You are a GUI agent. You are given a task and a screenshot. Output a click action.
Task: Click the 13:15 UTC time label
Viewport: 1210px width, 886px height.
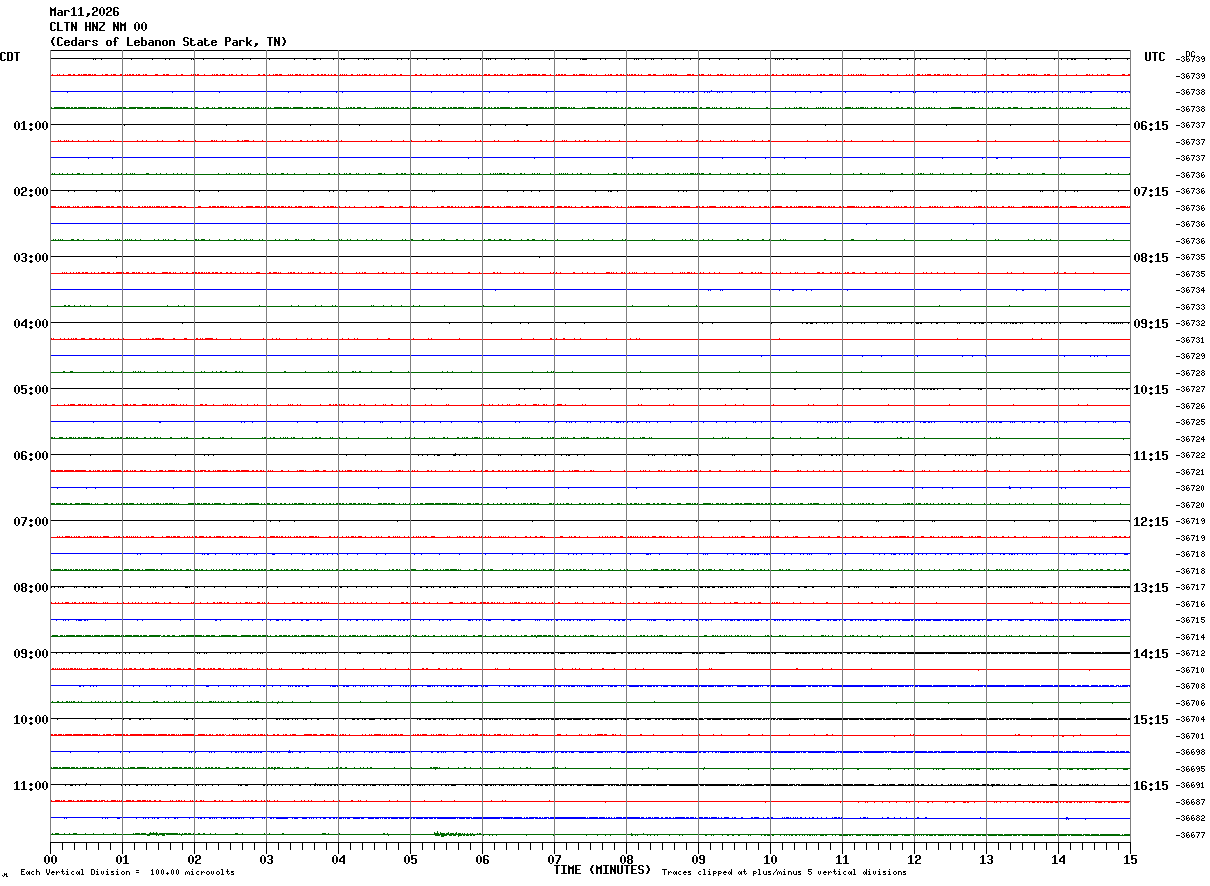[1150, 588]
